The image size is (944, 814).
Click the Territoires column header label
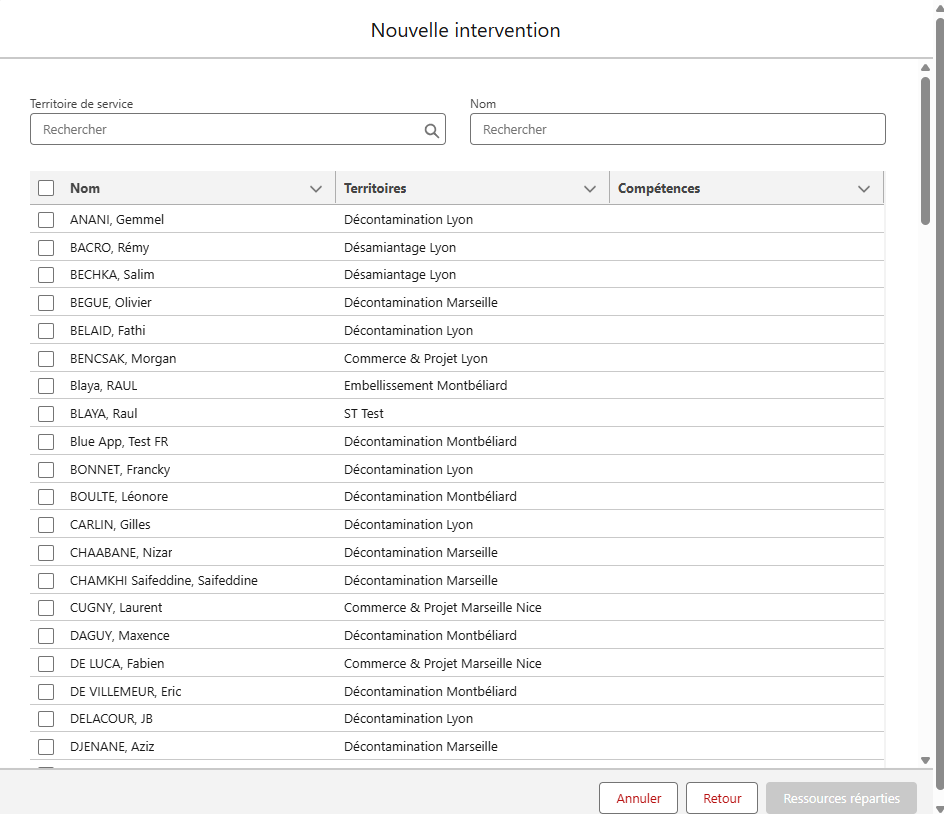(375, 188)
